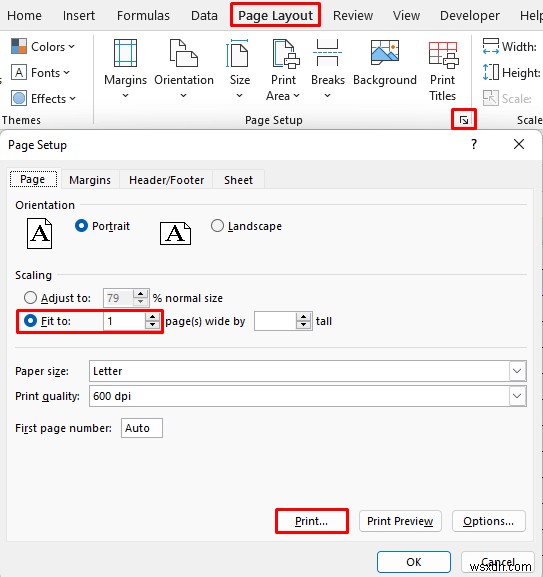Close the Page Setup dialog

click(x=519, y=144)
